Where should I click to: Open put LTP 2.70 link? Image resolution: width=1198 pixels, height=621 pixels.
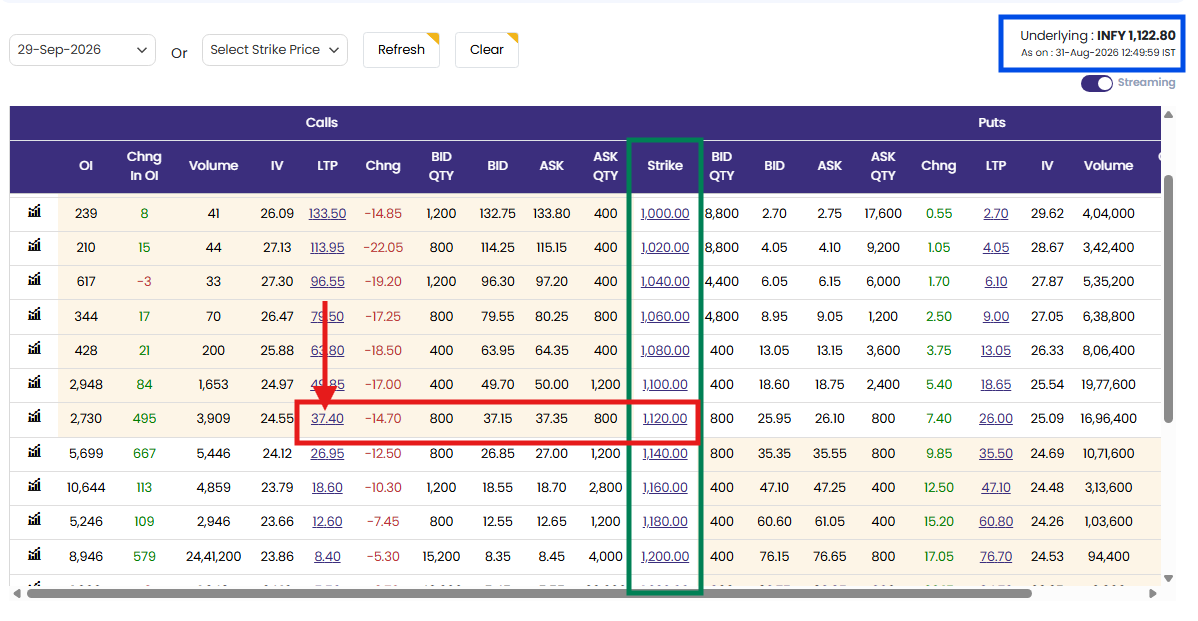tap(996, 214)
